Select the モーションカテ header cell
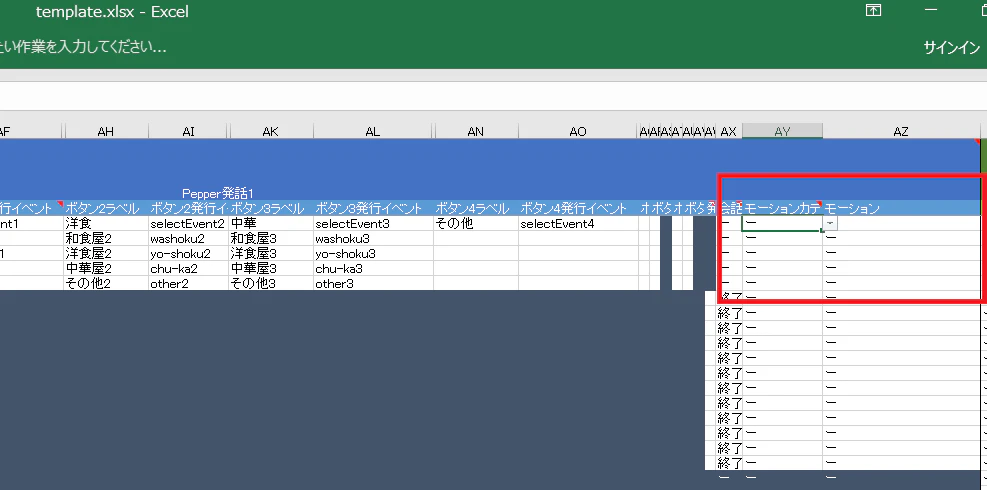Viewport: 987px width, 490px height. pyautogui.click(x=782, y=208)
